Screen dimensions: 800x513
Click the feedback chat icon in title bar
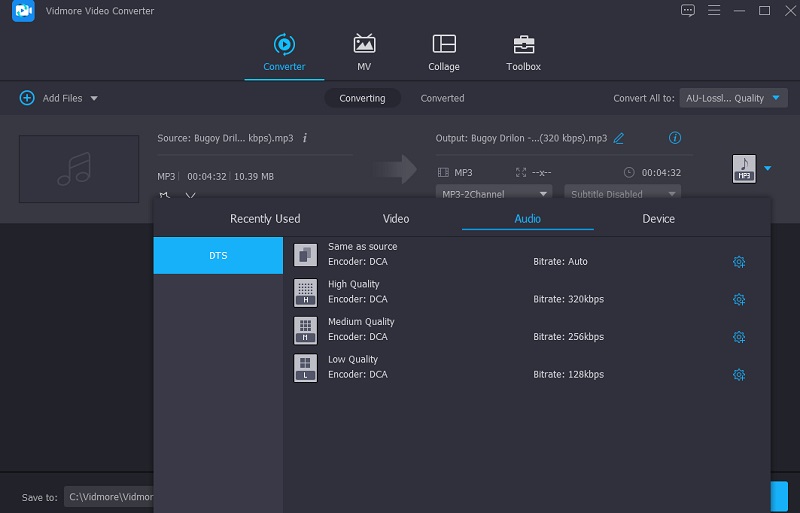[x=687, y=11]
